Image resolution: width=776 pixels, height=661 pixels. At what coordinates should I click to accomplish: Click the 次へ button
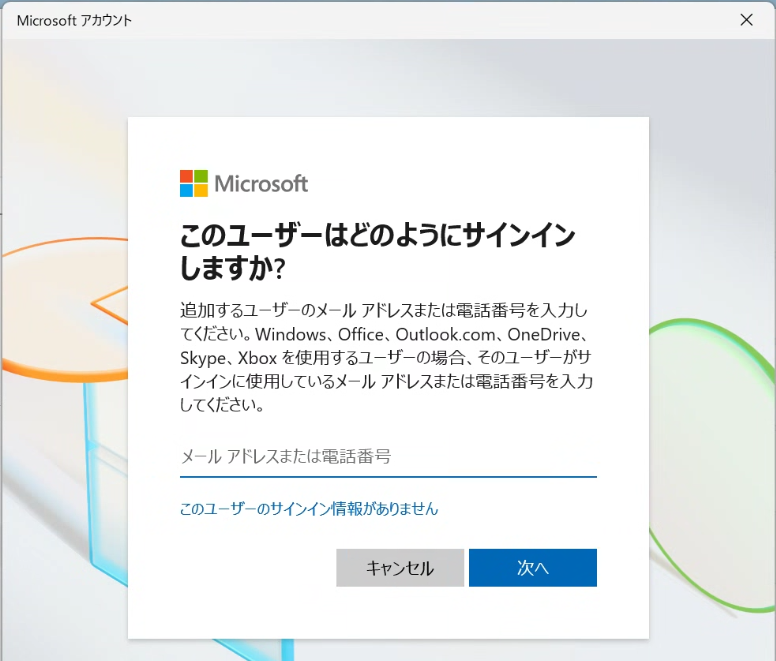click(x=533, y=567)
